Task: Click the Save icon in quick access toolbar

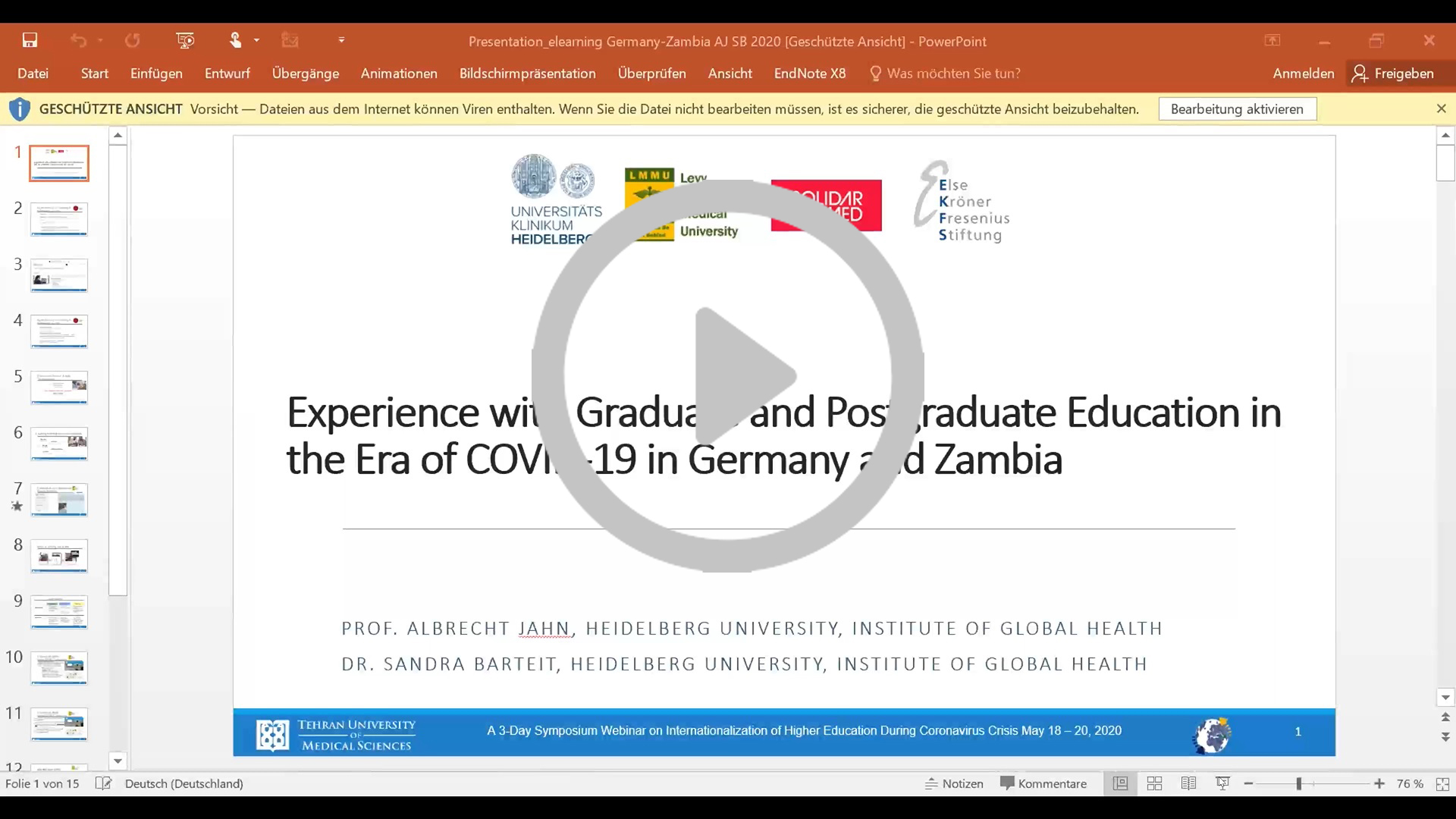Action: (30, 40)
